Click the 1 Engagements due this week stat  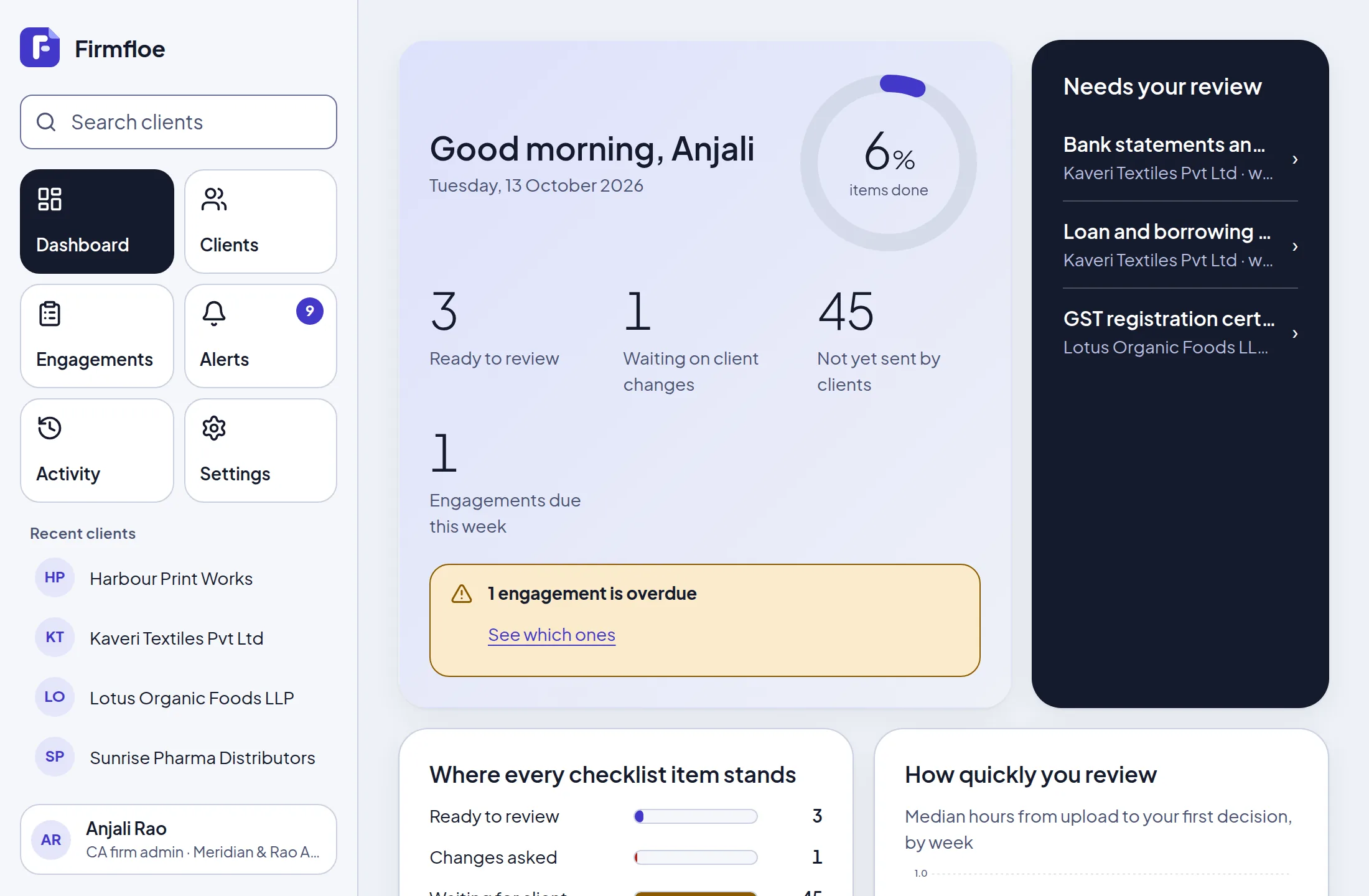[505, 483]
